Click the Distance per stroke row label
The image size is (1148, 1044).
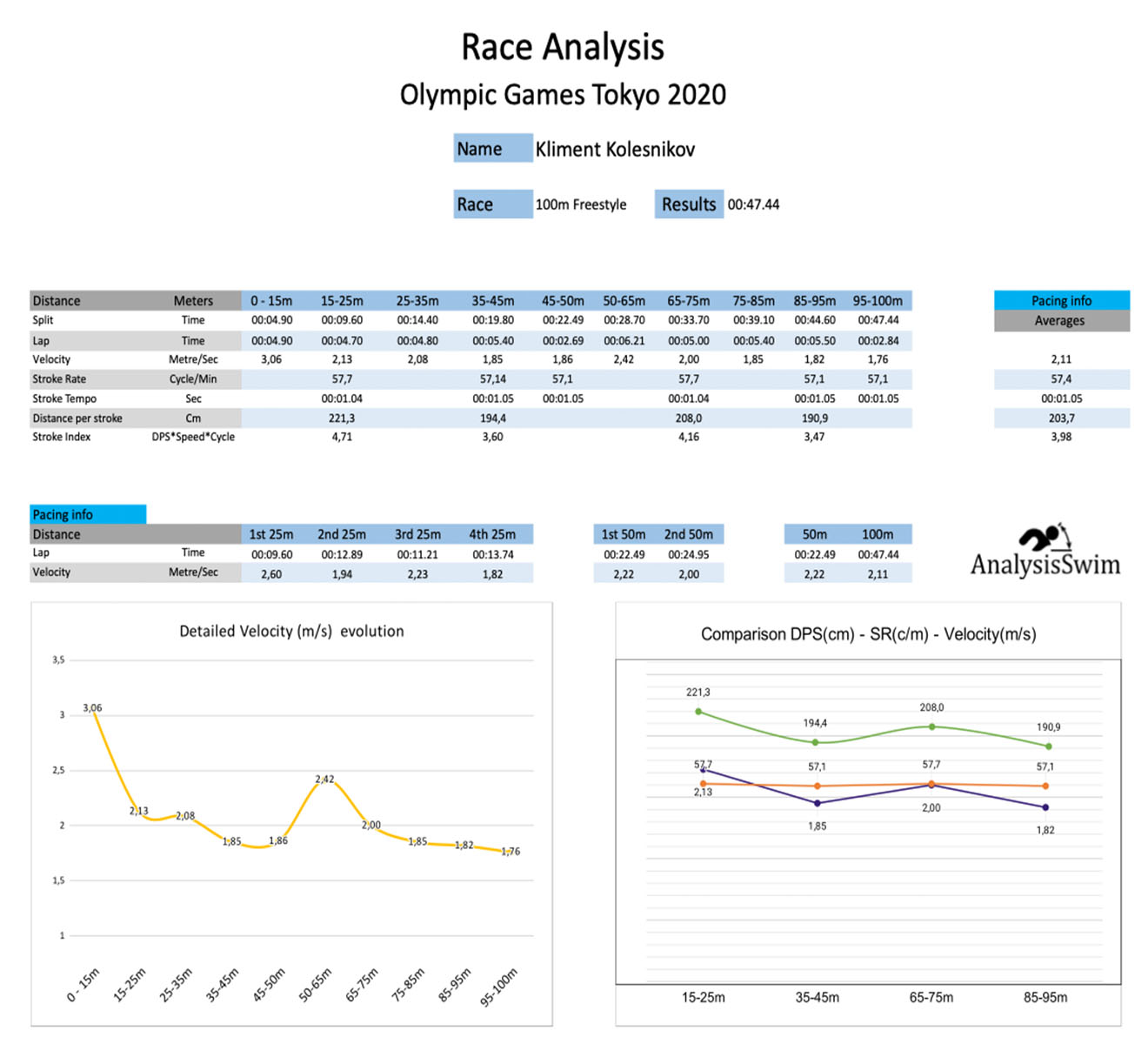coord(77,418)
